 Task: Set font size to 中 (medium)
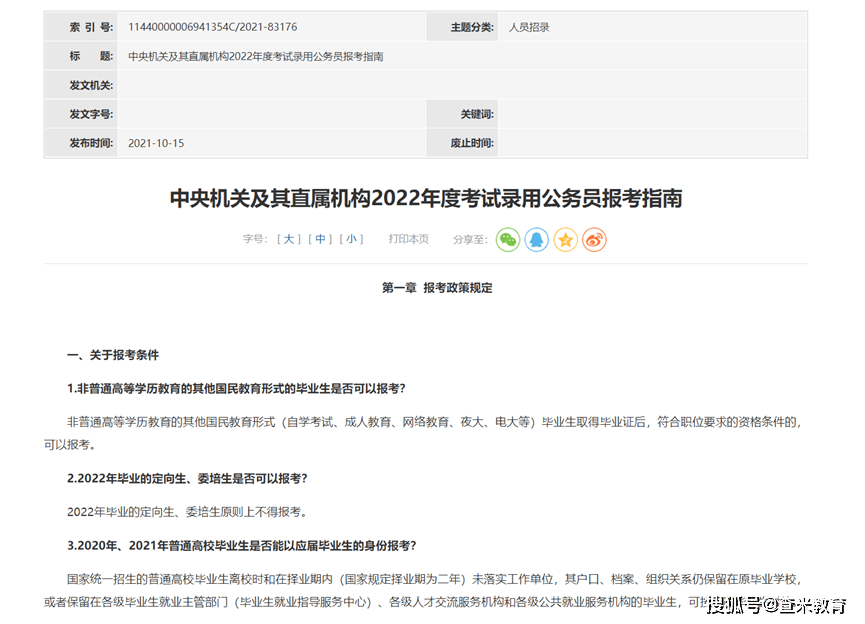(320, 239)
